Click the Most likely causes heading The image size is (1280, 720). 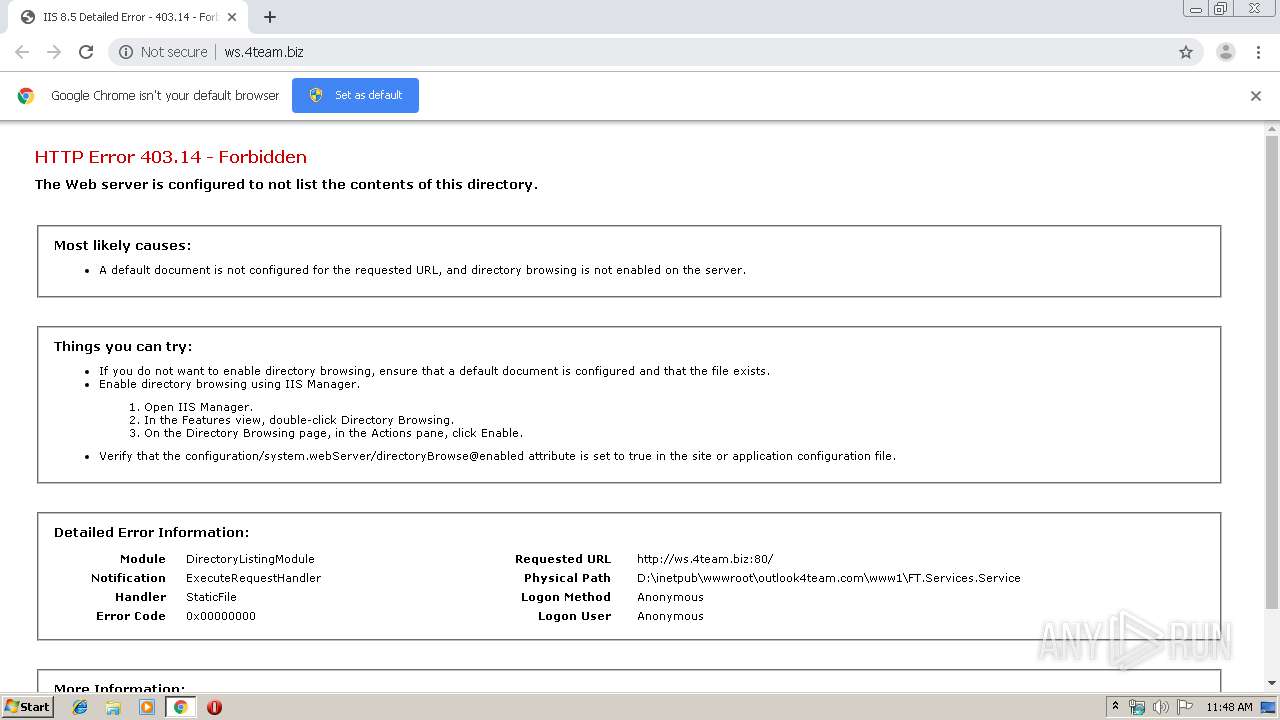tap(122, 245)
